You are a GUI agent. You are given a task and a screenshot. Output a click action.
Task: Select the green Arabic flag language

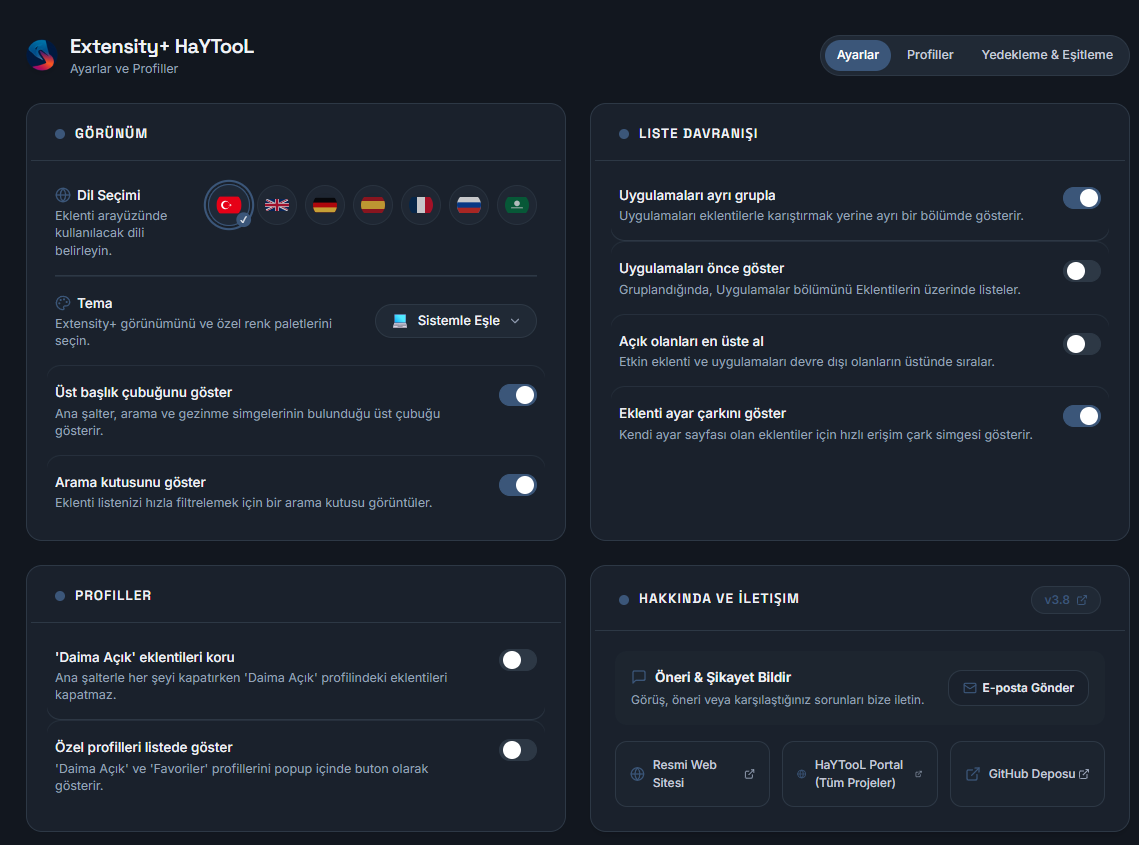point(516,205)
